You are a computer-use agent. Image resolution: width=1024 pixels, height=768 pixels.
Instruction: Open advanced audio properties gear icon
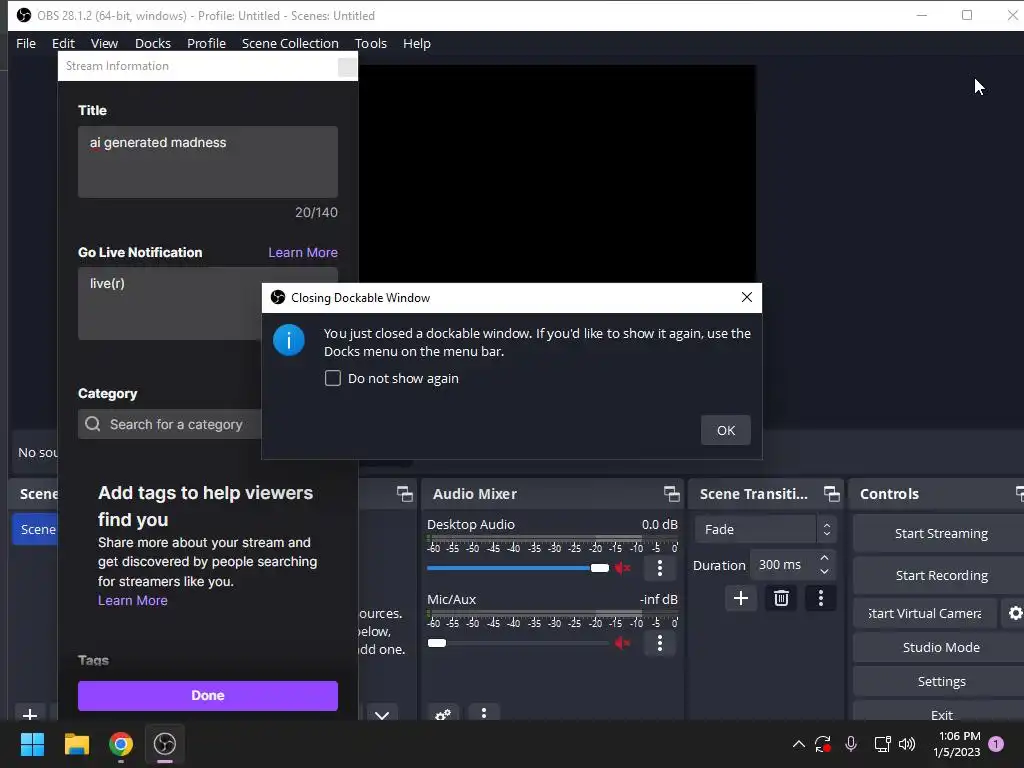coord(443,713)
